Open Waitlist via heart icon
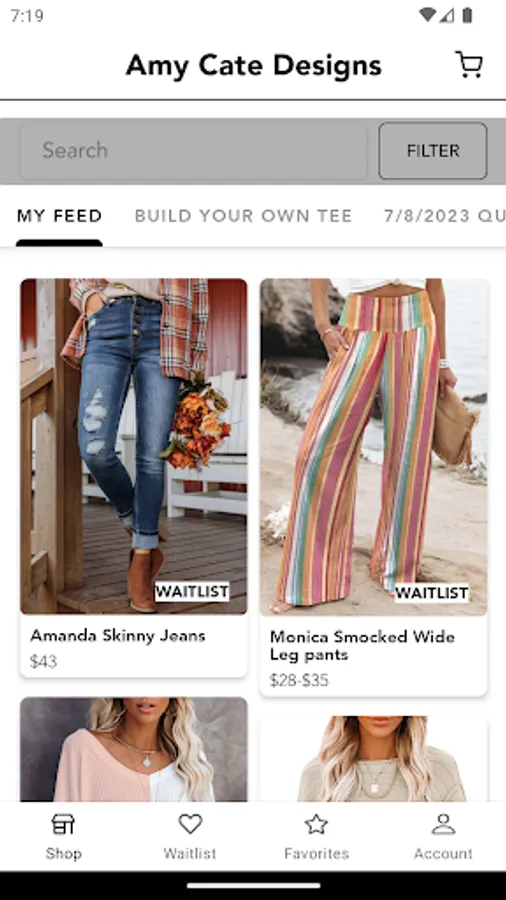 pyautogui.click(x=190, y=824)
